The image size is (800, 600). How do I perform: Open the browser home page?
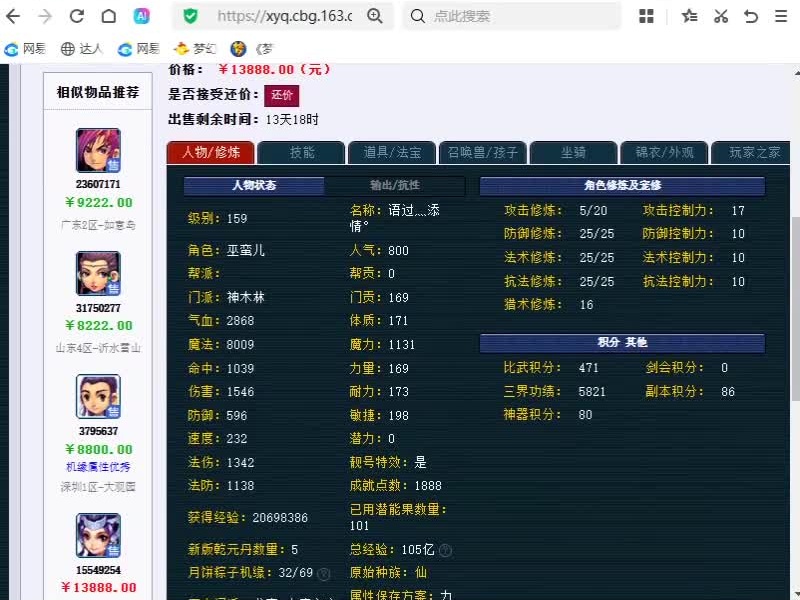[109, 16]
